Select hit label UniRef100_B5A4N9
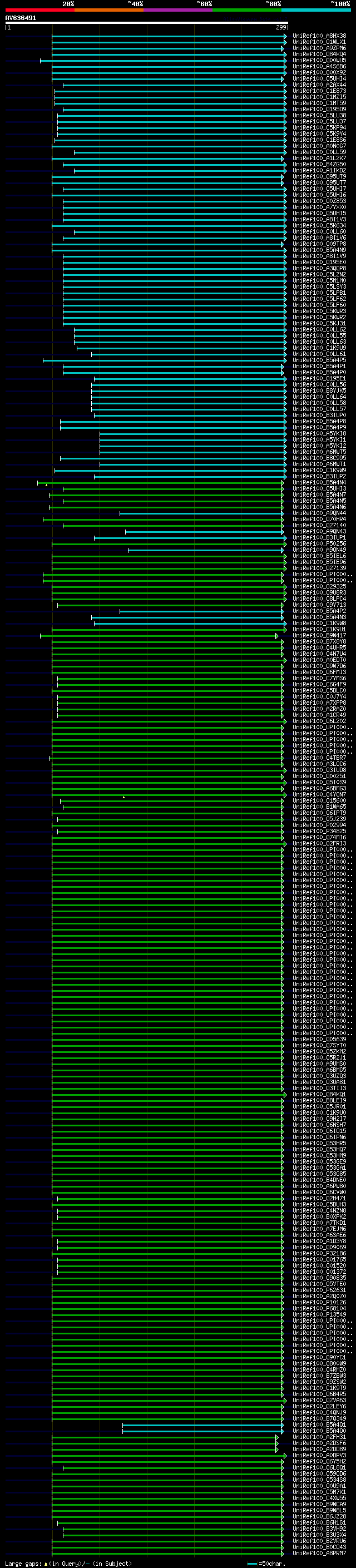This screenshot has width=356, height=1568. [319, 250]
